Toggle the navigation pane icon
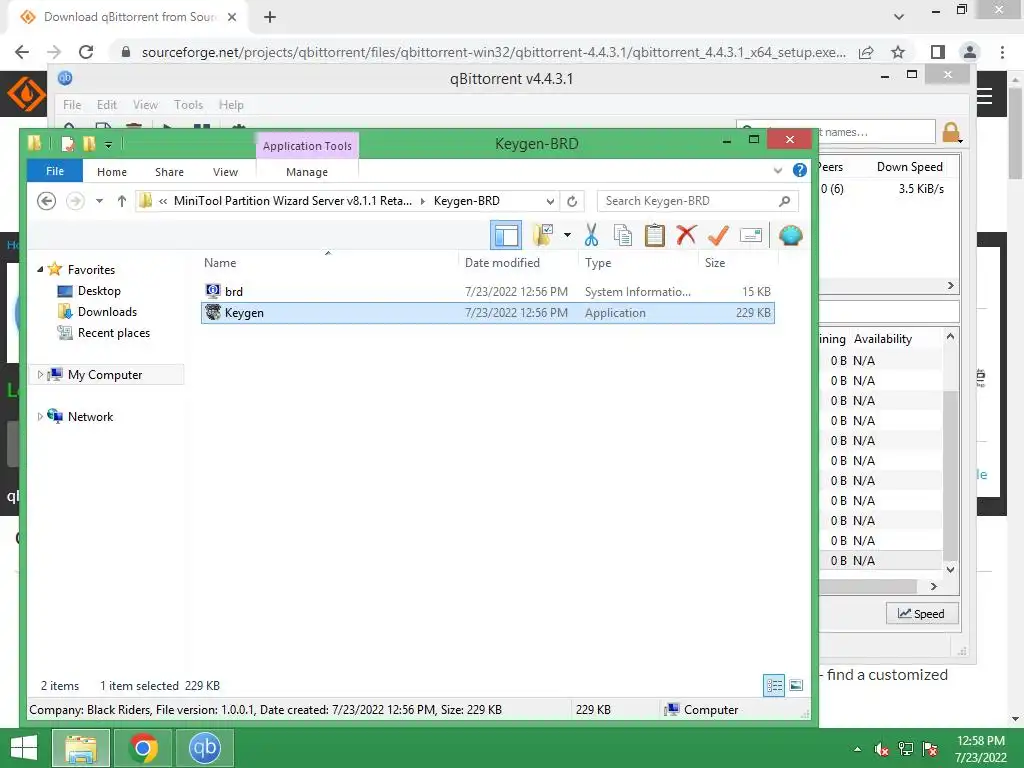The width and height of the screenshot is (1024, 768). pos(506,235)
